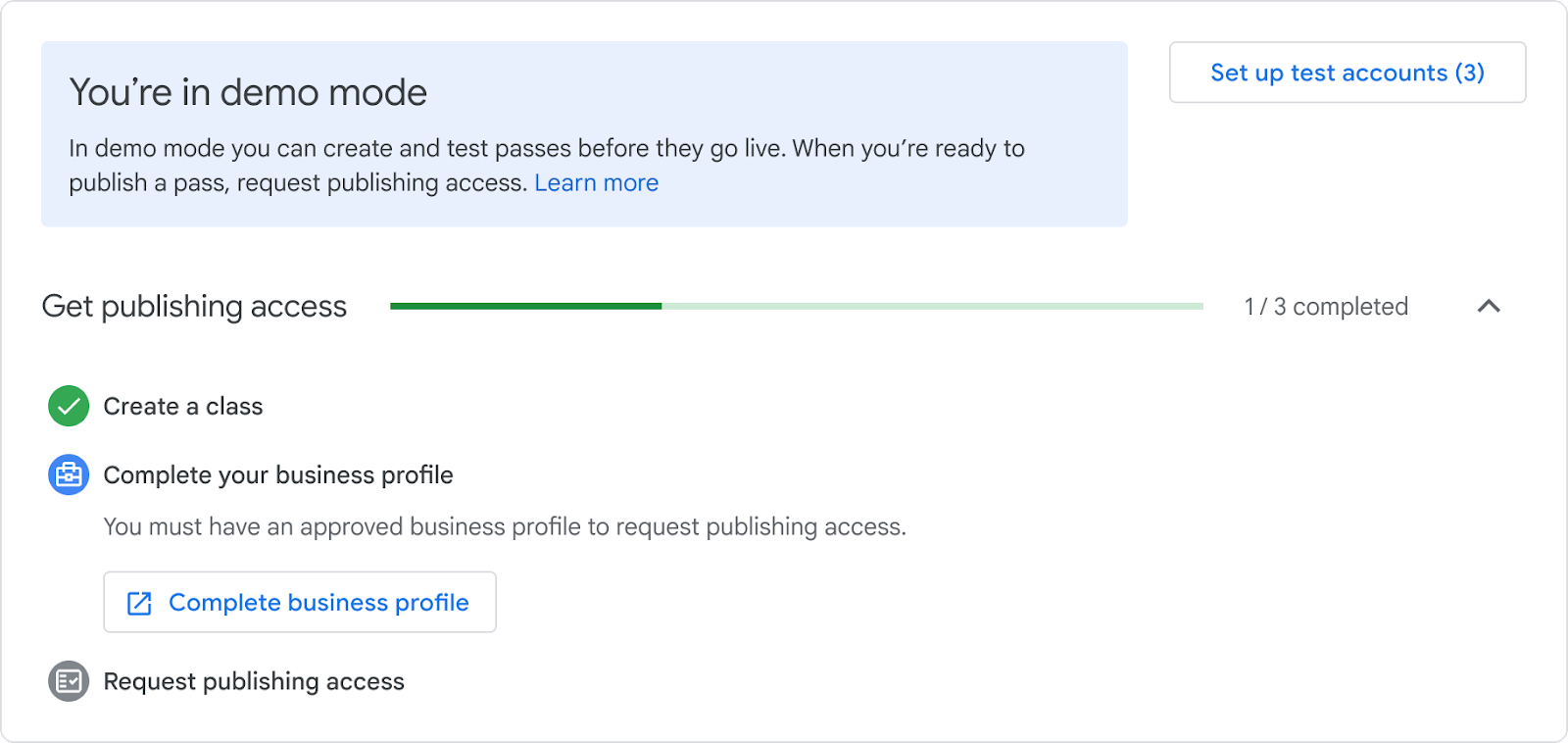
Task: Click the external-link icon in Complete business profile
Action: click(139, 603)
